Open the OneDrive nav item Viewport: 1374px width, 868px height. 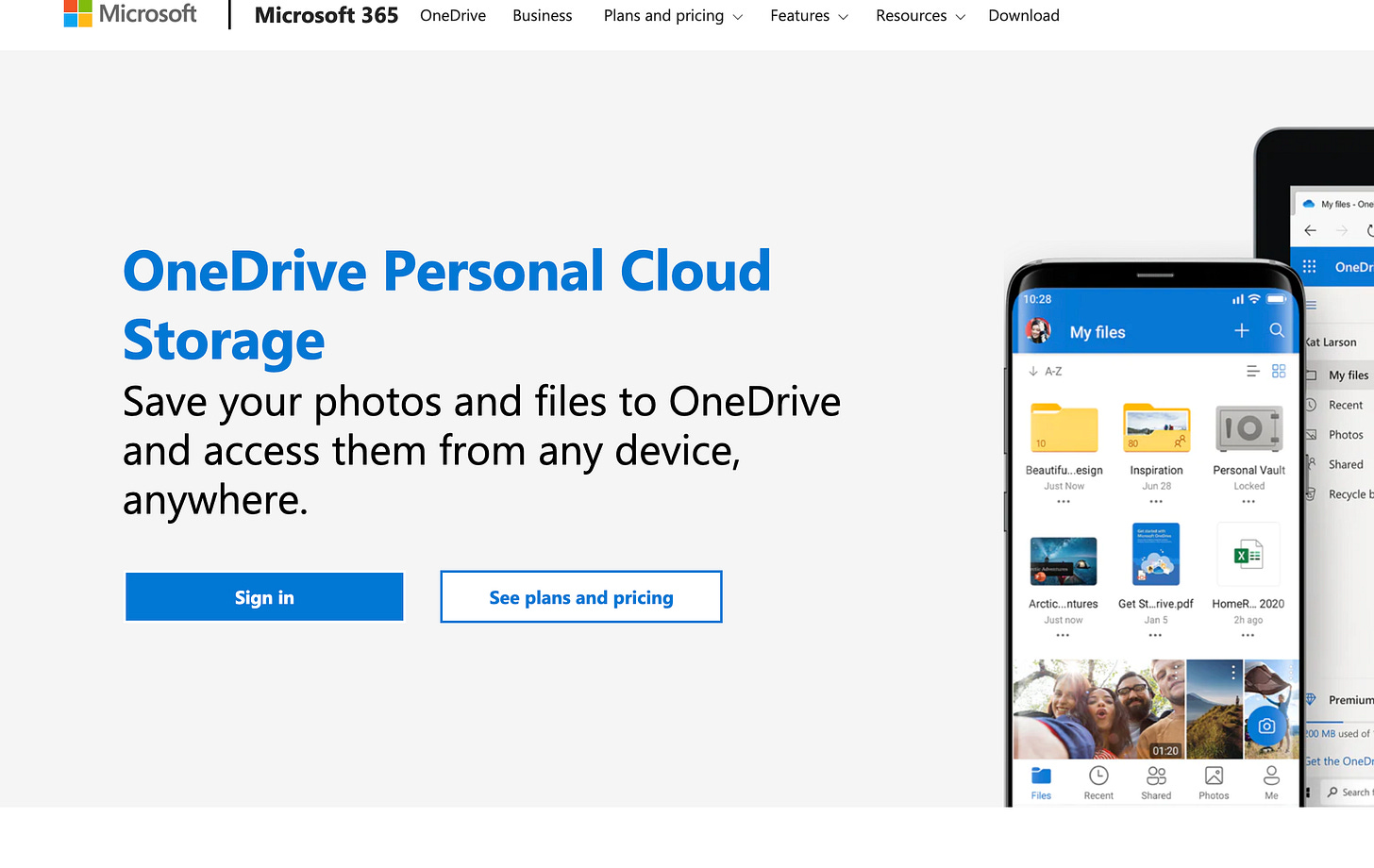[x=453, y=15]
